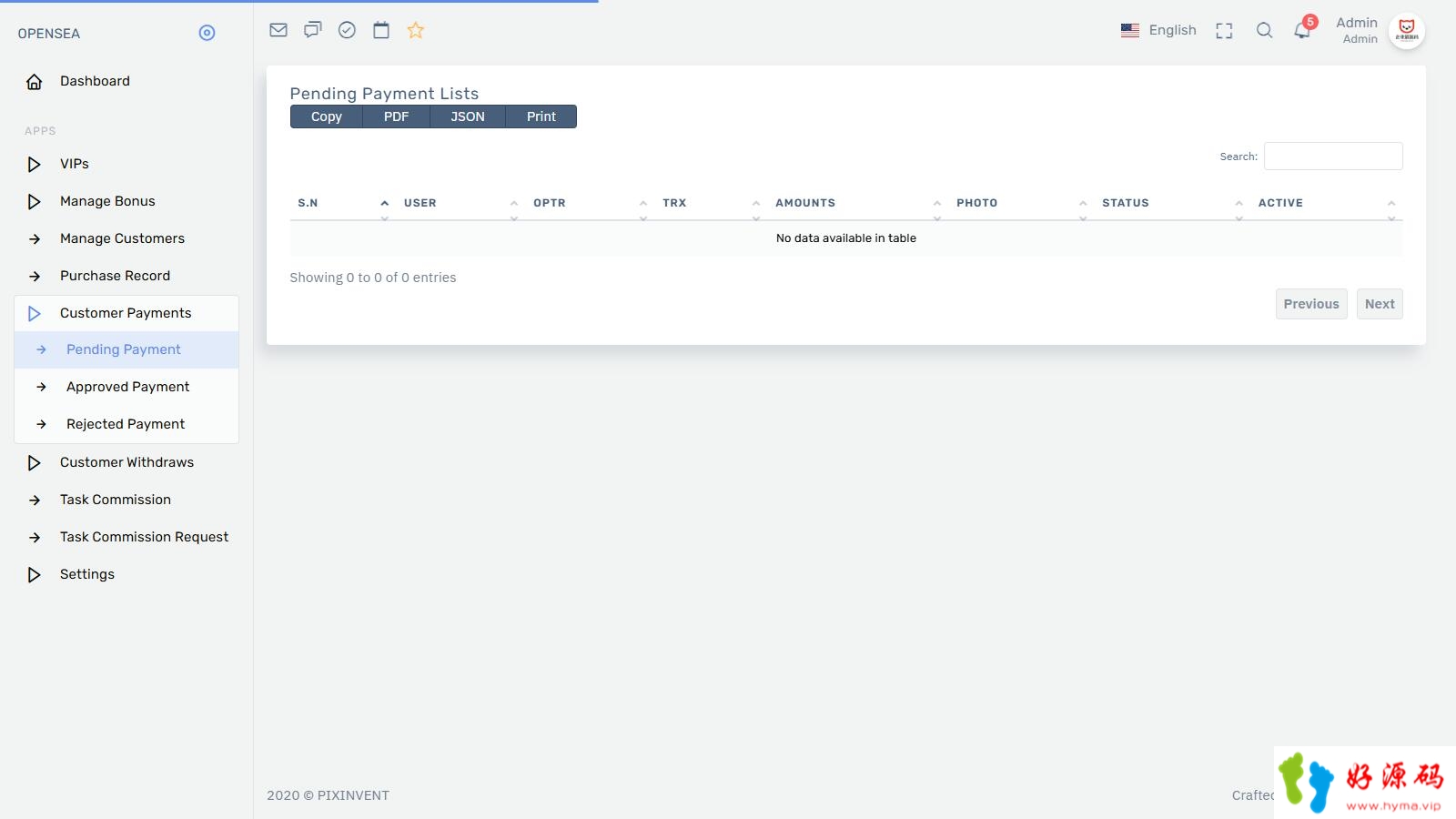Click the 'Pending Payment Lists' heading
The image size is (1456, 819).
384,94
